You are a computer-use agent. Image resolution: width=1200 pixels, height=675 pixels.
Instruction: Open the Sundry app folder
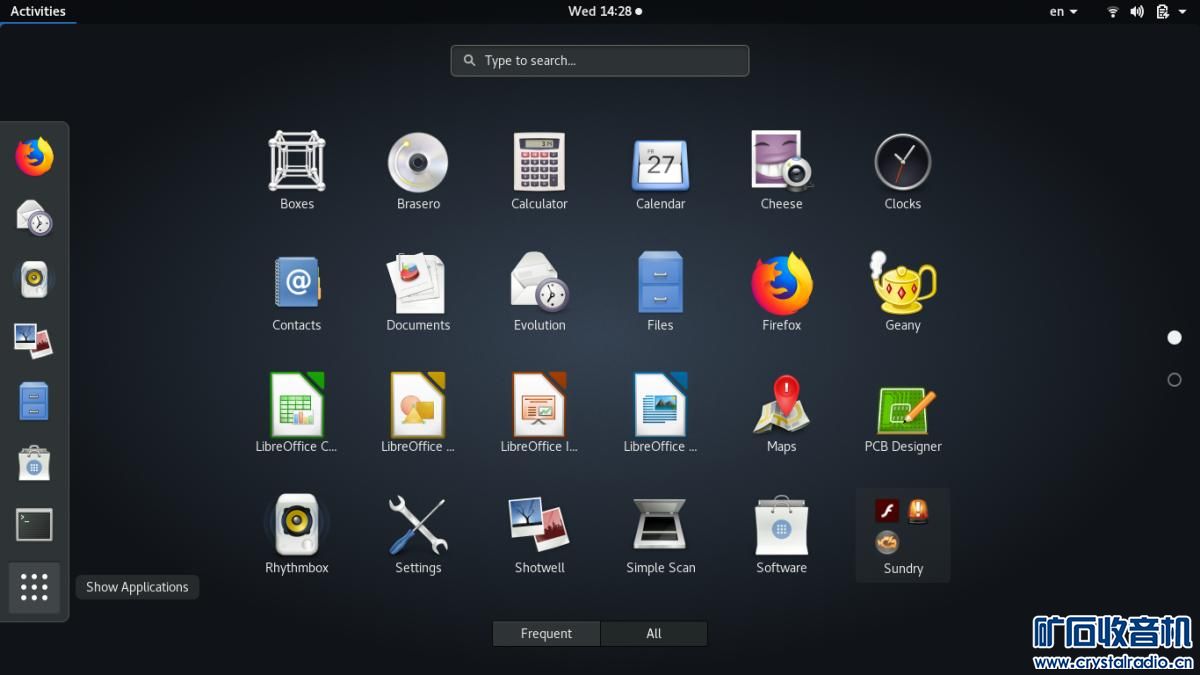[x=902, y=535]
